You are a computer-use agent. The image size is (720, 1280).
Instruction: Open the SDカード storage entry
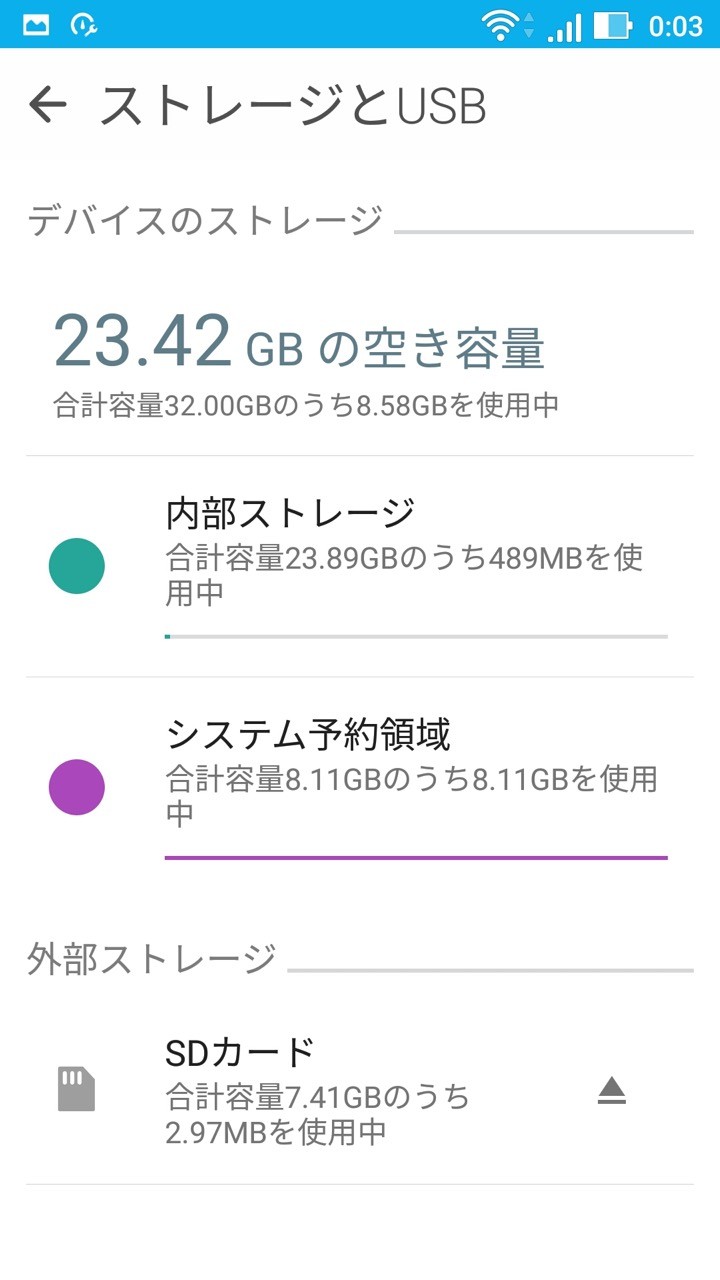point(360,1091)
